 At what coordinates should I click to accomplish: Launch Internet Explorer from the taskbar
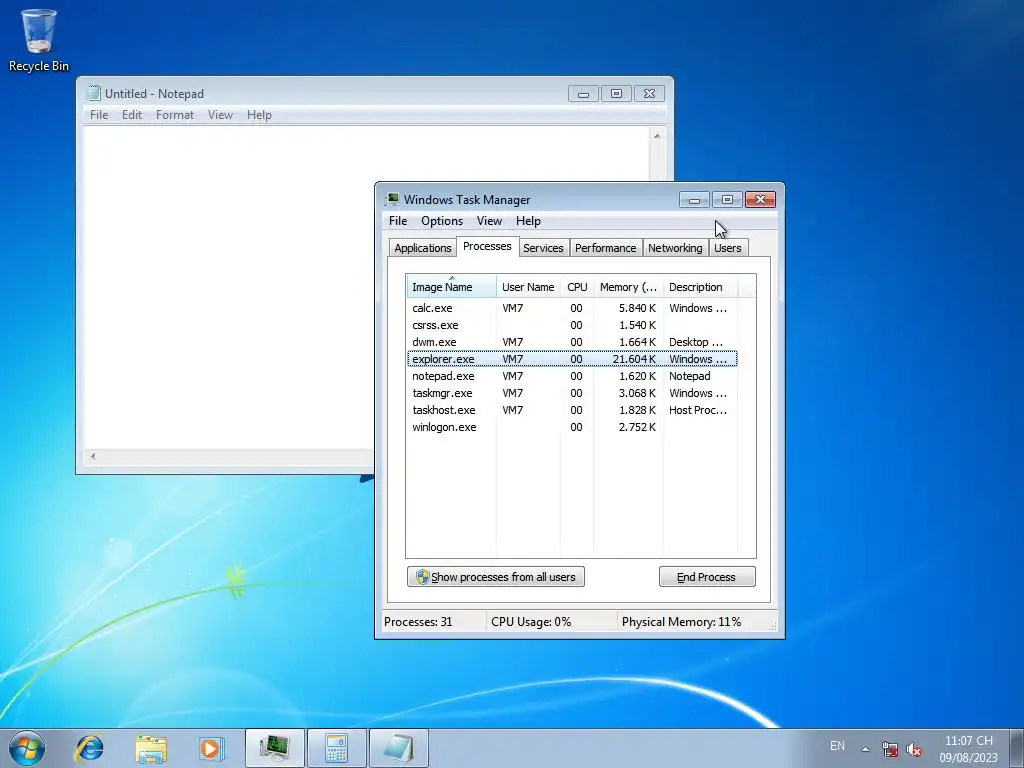(x=89, y=748)
